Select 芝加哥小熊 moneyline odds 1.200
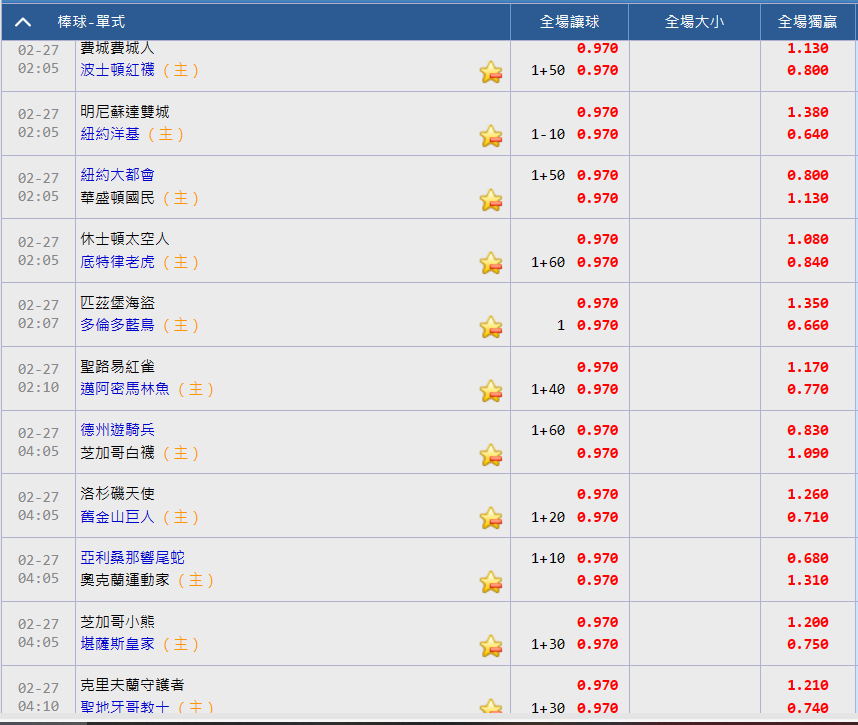Screen dimensions: 858x725 pyautogui.click(x=808, y=622)
